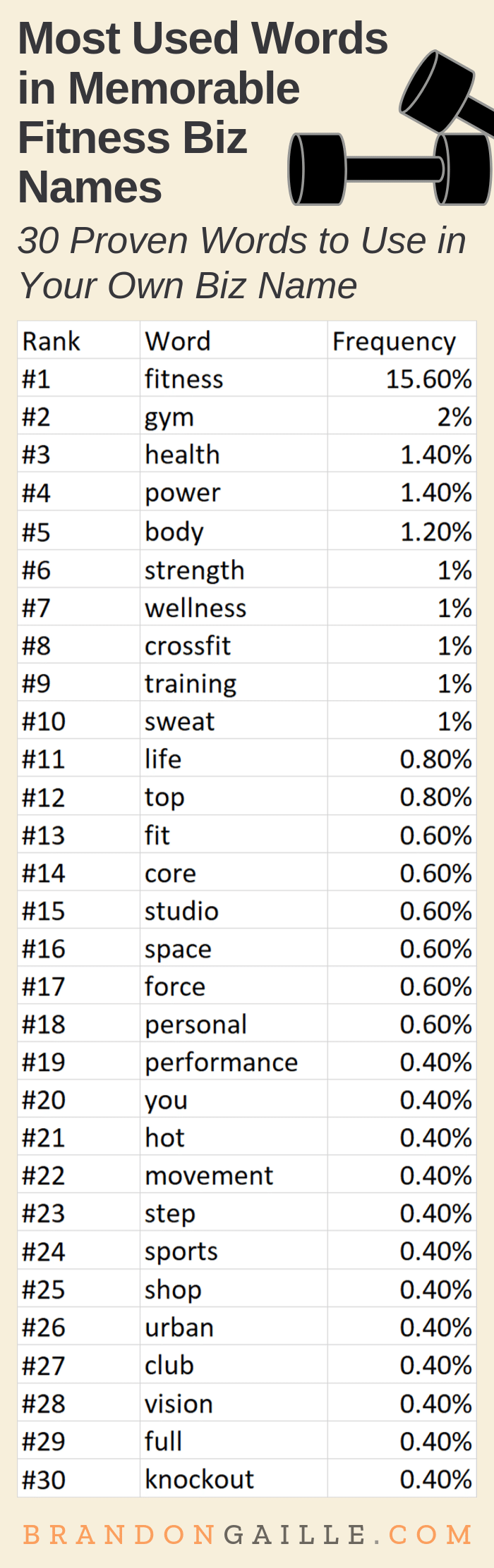Viewport: 494px width, 1568px height.
Task: Select the Frequency column header
Action: (x=394, y=341)
